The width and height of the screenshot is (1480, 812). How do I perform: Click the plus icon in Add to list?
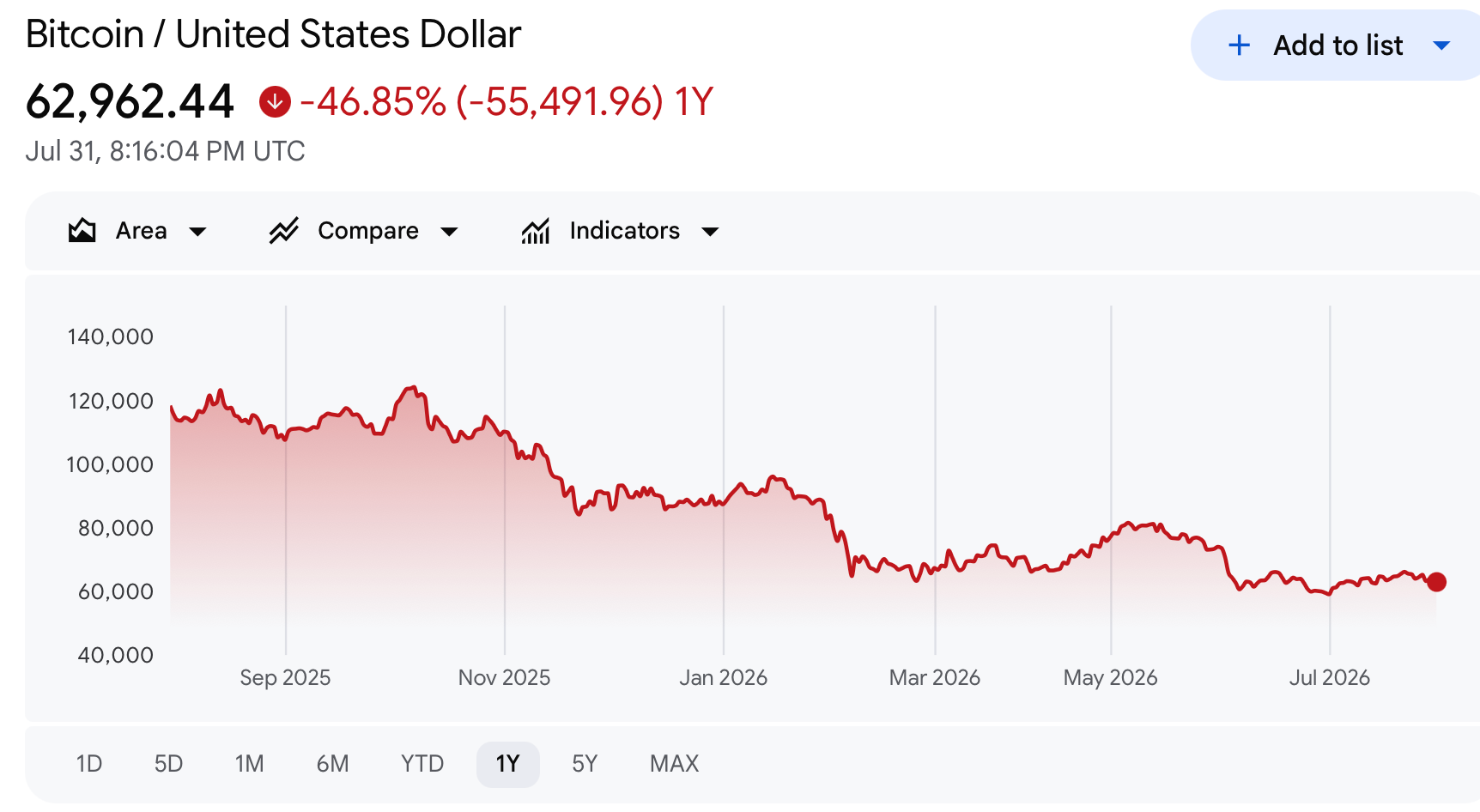tap(1239, 45)
